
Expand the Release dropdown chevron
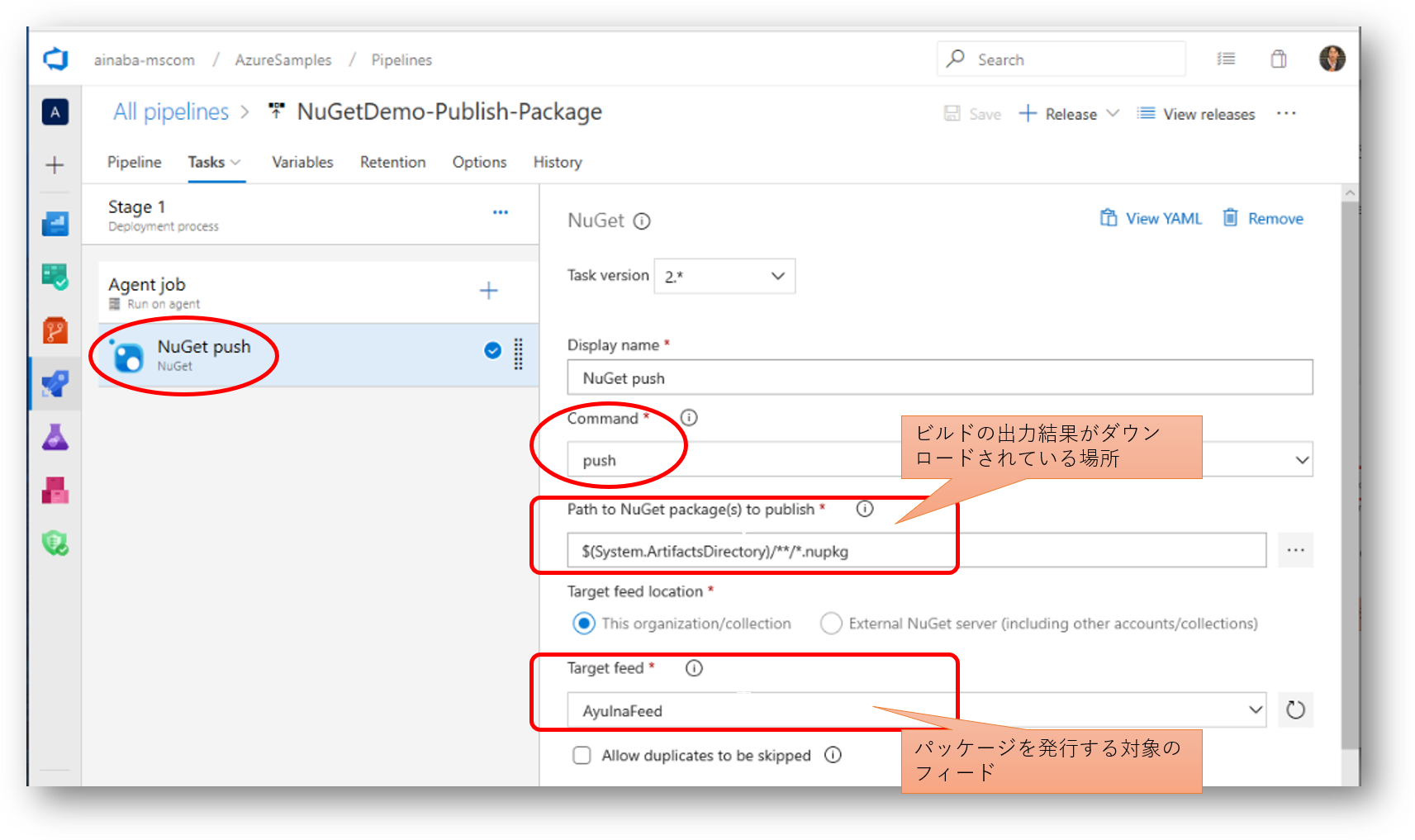click(x=1113, y=113)
